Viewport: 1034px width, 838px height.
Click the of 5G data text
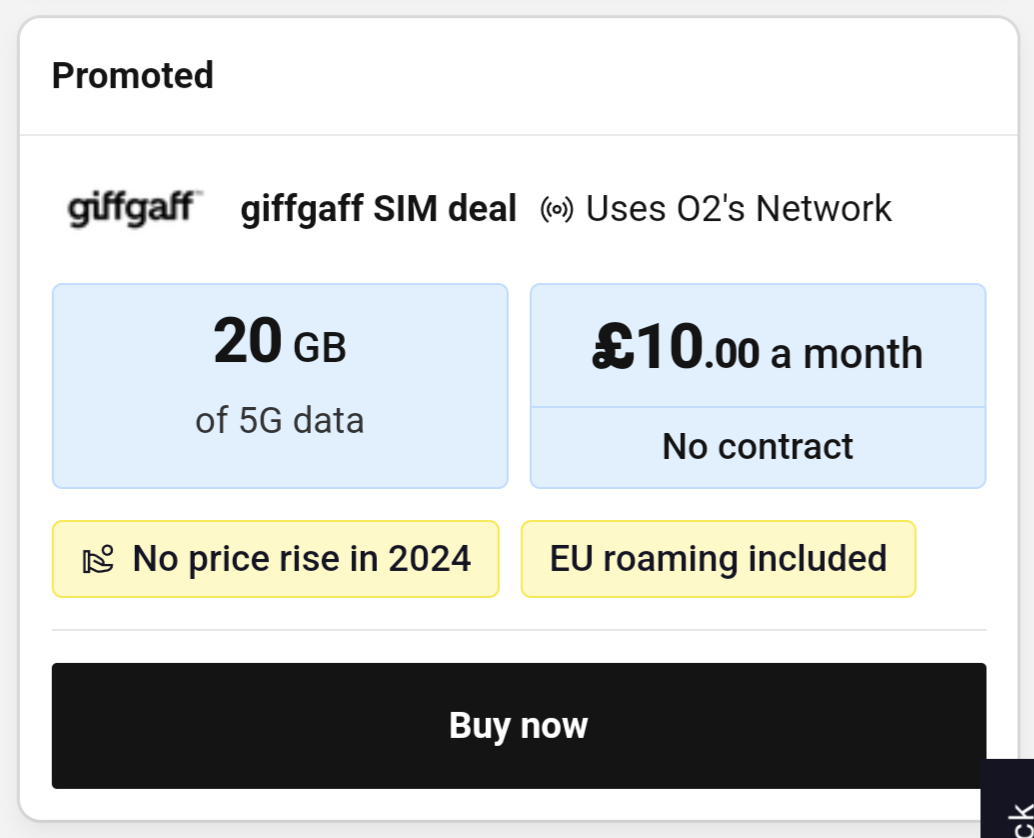[x=279, y=420]
